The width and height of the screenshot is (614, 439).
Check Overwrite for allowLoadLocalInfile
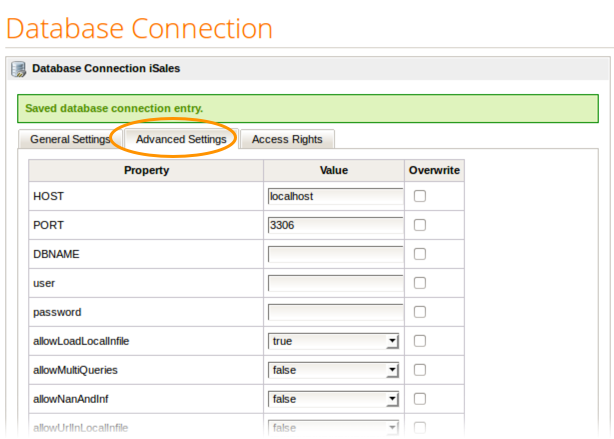pos(420,341)
